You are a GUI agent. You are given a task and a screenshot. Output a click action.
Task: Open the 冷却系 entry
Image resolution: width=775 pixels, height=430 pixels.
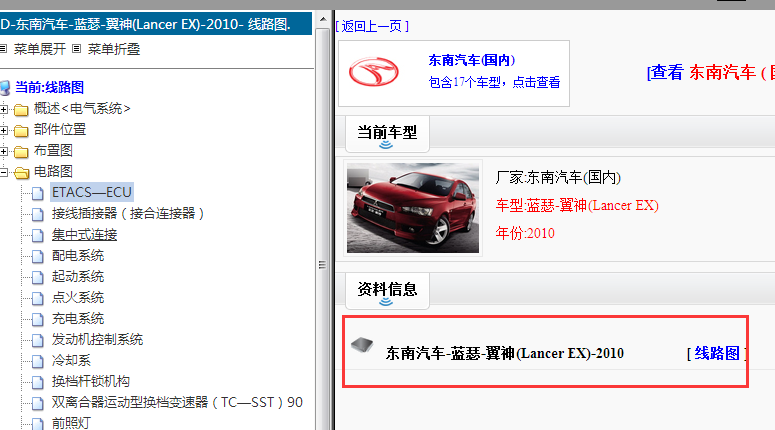click(71, 360)
